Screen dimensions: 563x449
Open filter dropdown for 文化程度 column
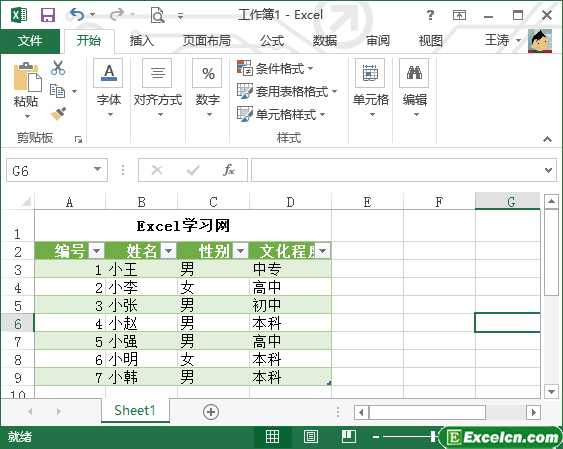point(322,251)
